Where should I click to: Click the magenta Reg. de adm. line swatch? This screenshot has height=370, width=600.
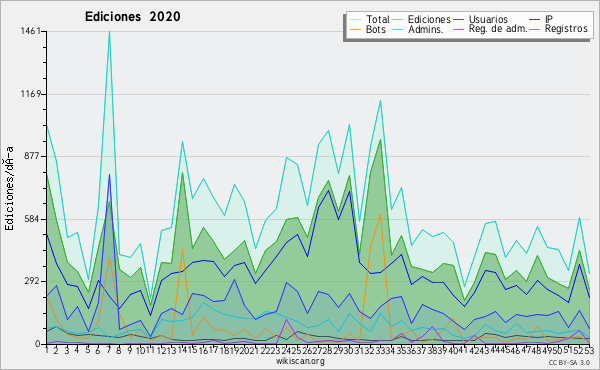[458, 29]
